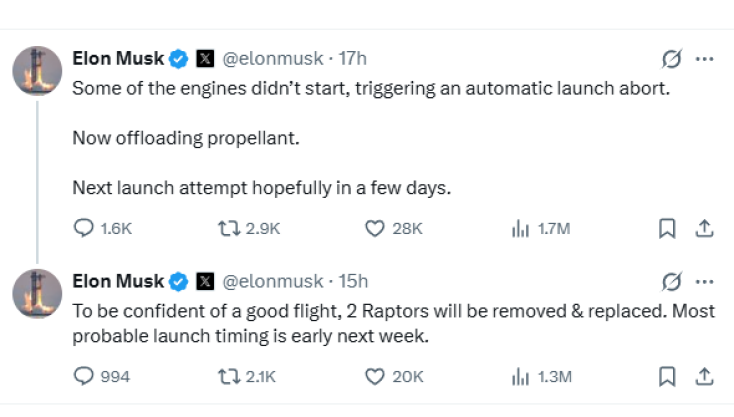Viewport: 734px width, 417px height.
Task: Share the launch abort tweet
Action: tap(704, 228)
